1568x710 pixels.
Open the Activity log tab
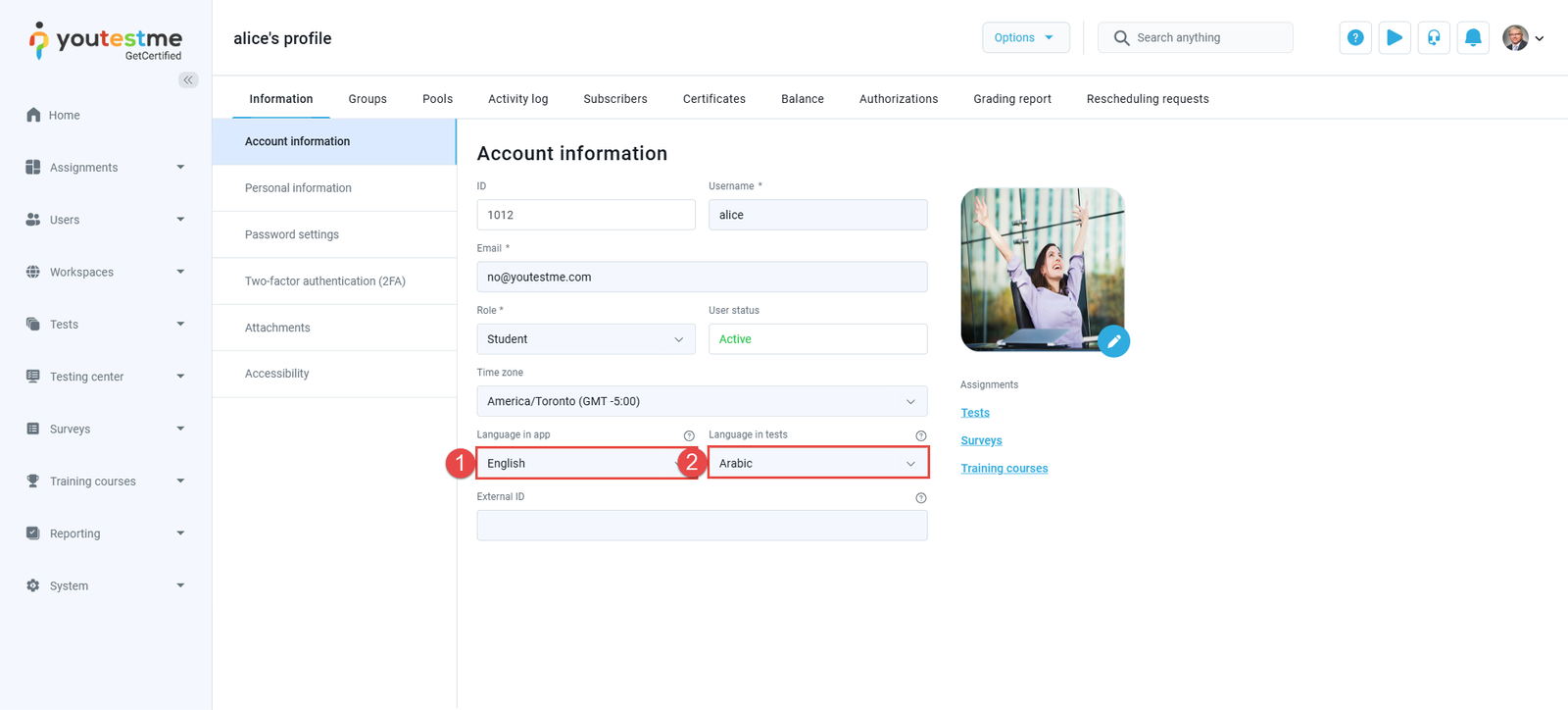pyautogui.click(x=518, y=99)
